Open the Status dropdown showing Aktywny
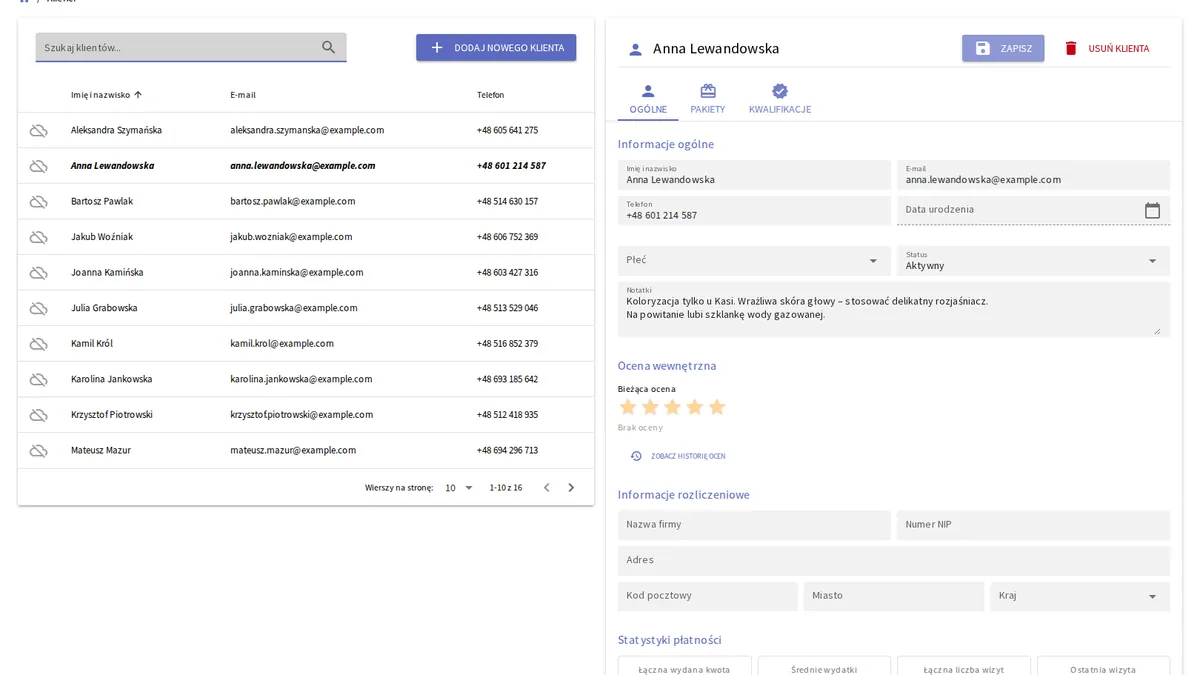1200x675 pixels. (1033, 260)
